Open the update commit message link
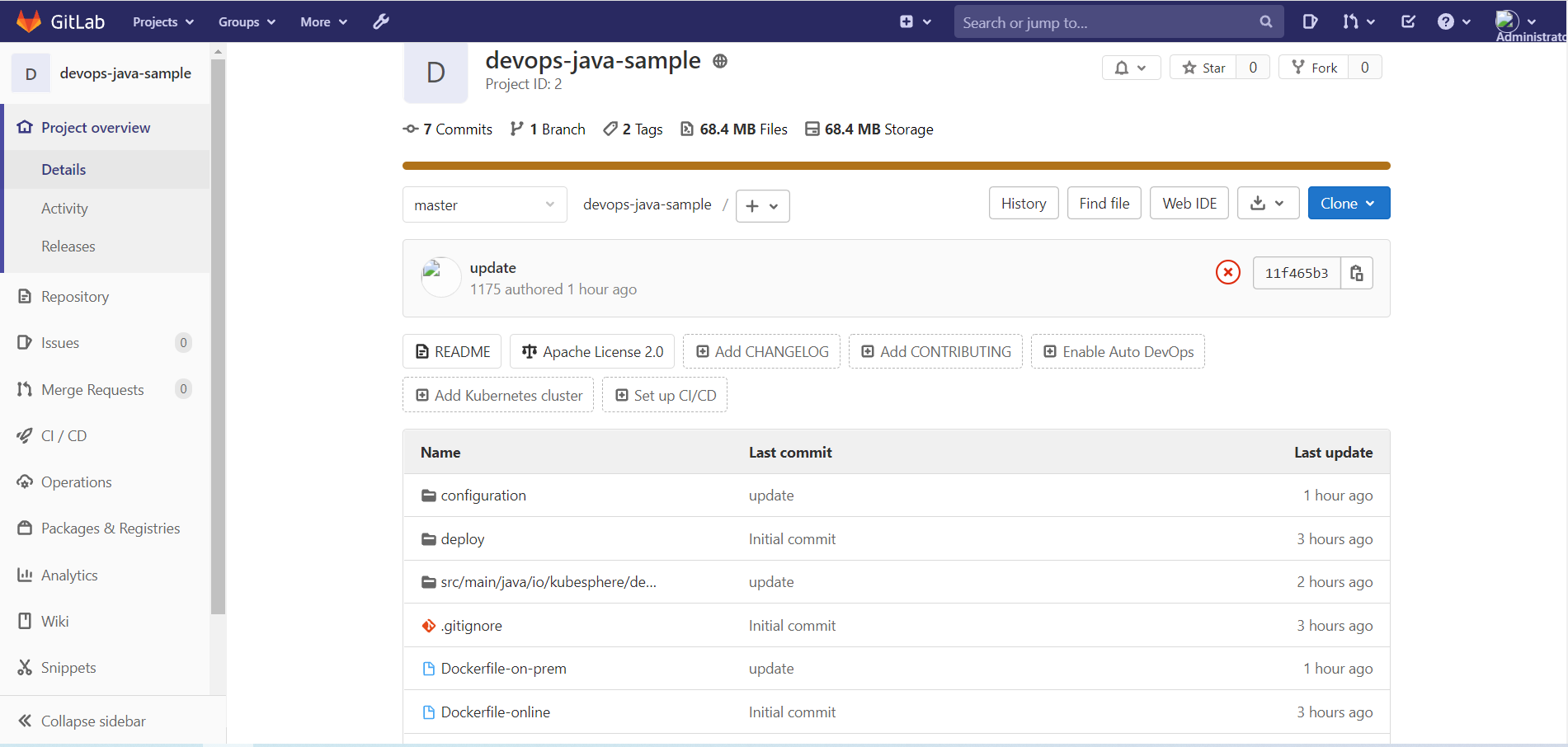 [x=492, y=268]
